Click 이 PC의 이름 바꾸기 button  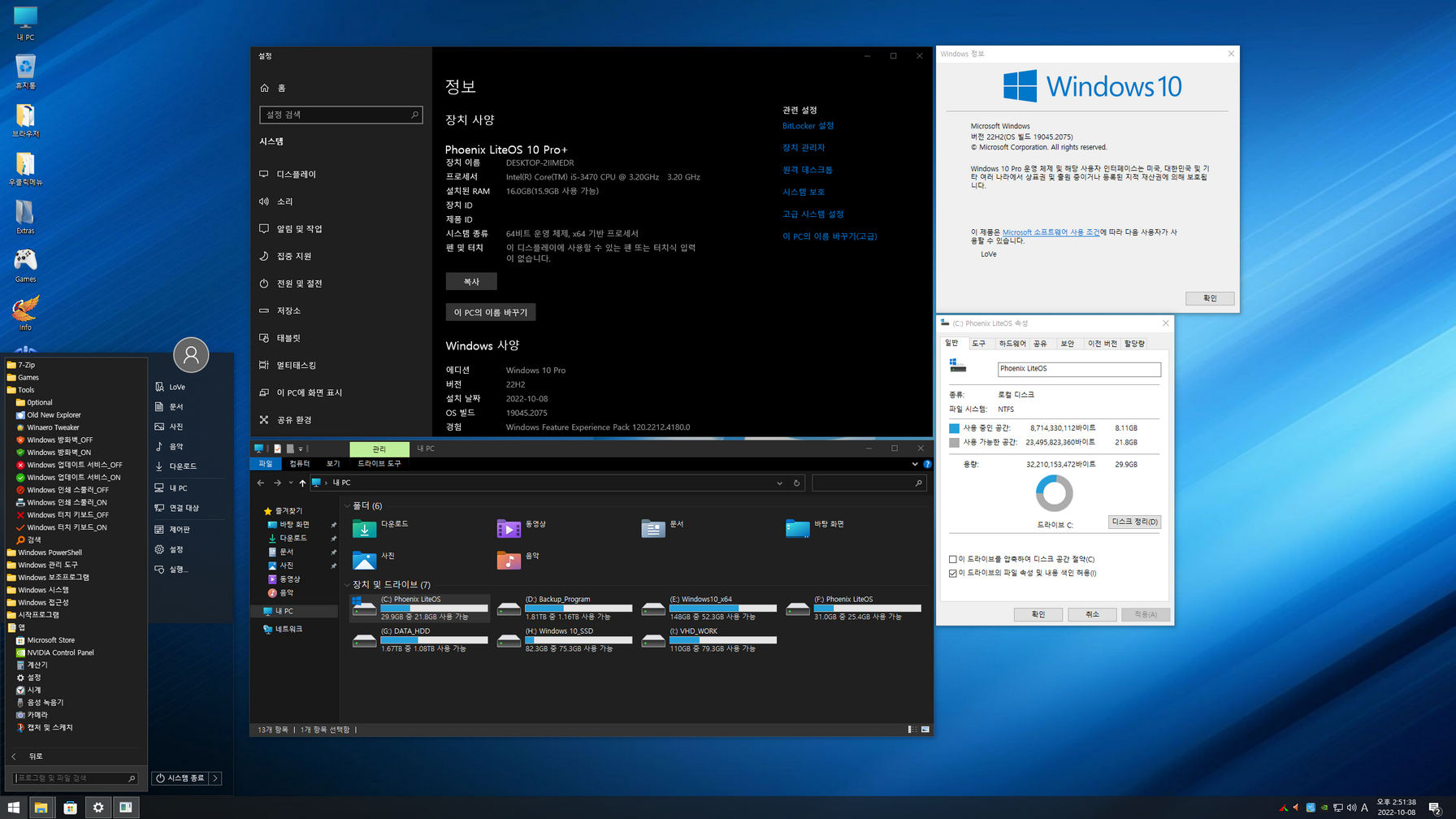[491, 312]
